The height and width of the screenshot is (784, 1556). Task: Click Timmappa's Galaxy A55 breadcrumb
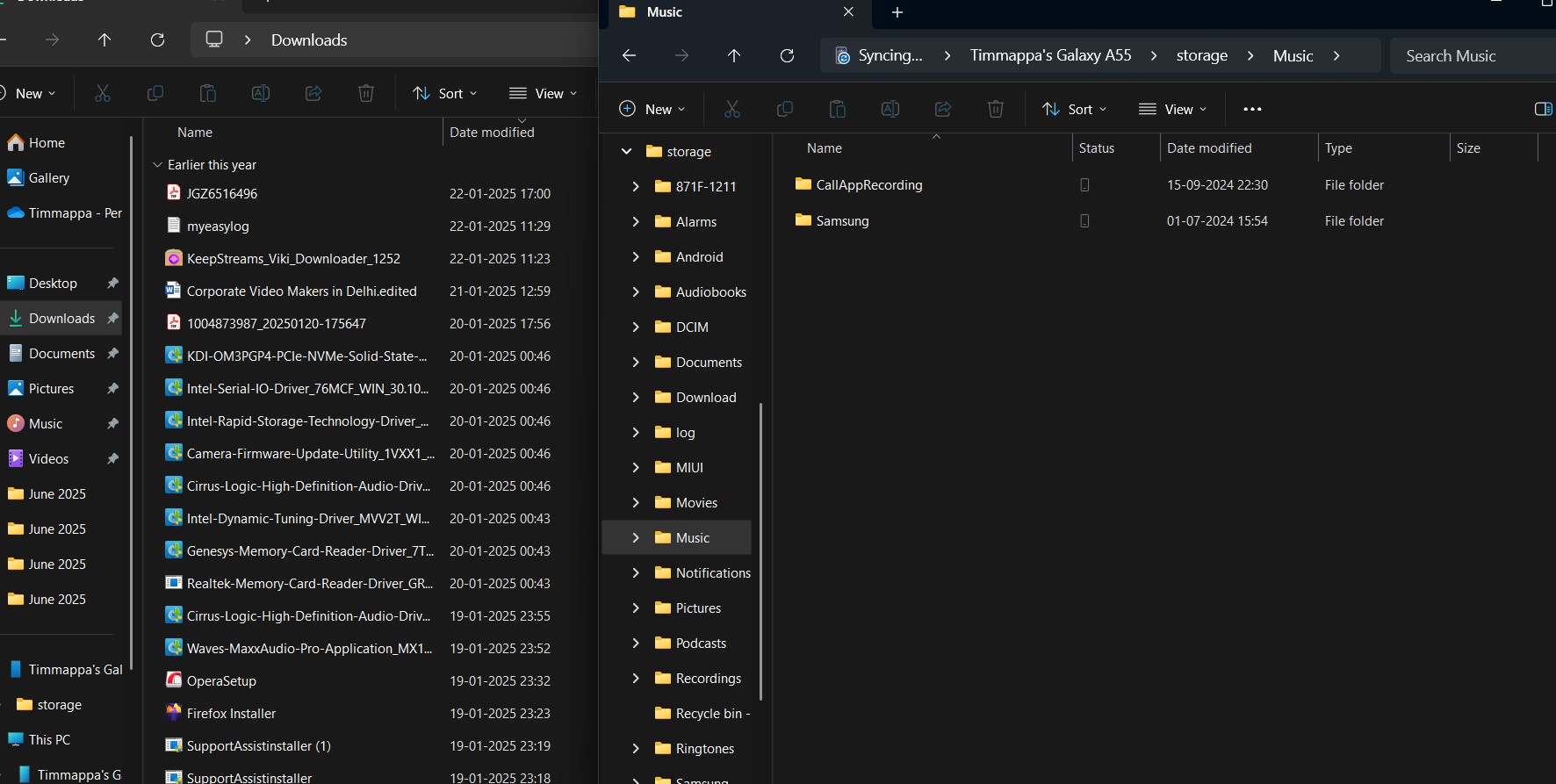coord(1050,55)
